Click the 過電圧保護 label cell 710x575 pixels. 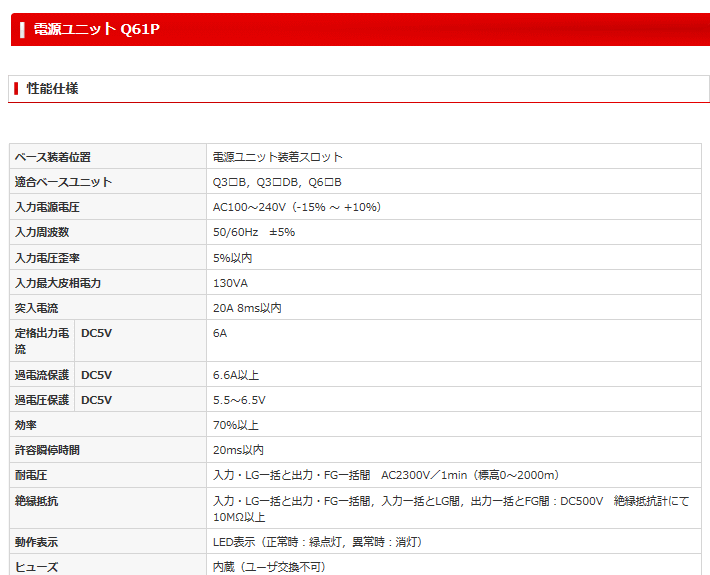pyautogui.click(x=42, y=399)
